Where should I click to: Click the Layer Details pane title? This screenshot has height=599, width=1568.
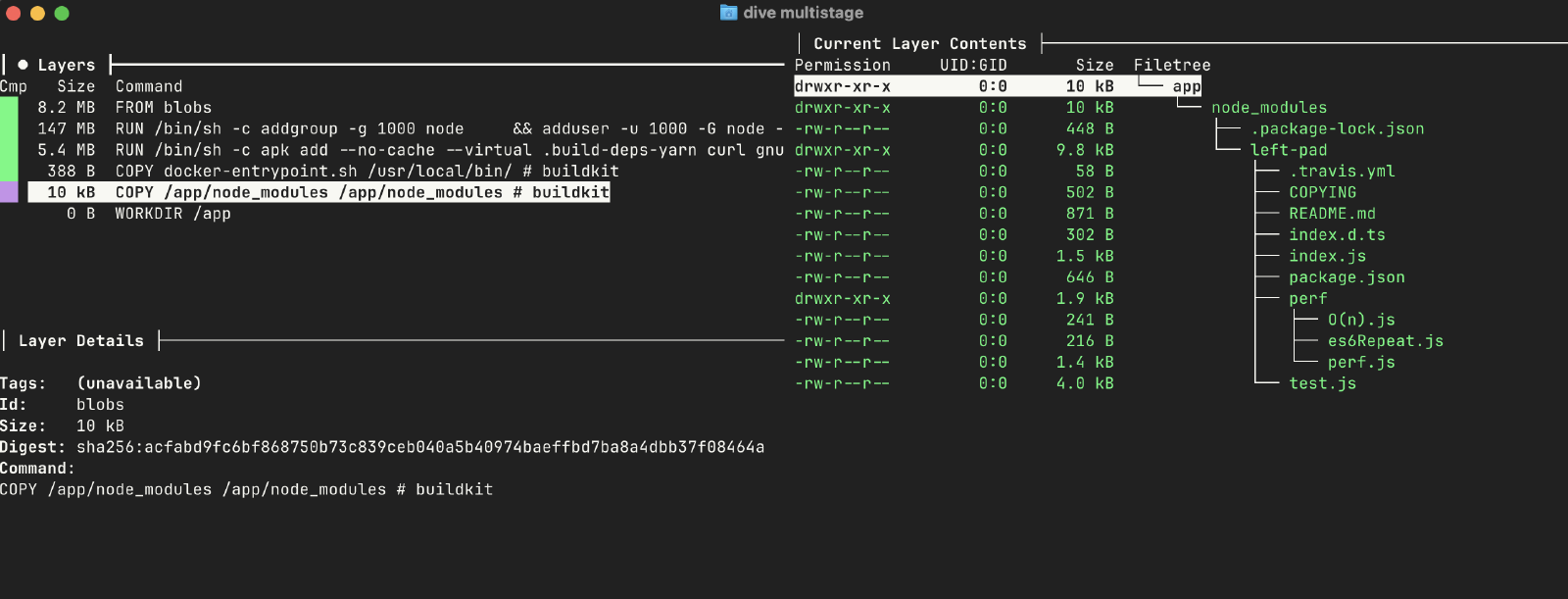coord(80,341)
